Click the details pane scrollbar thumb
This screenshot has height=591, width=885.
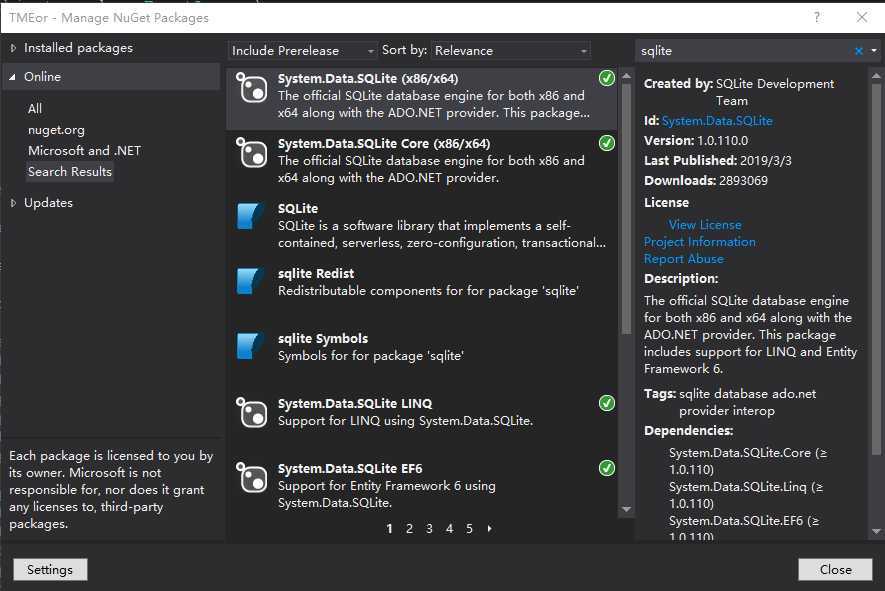[x=877, y=269]
